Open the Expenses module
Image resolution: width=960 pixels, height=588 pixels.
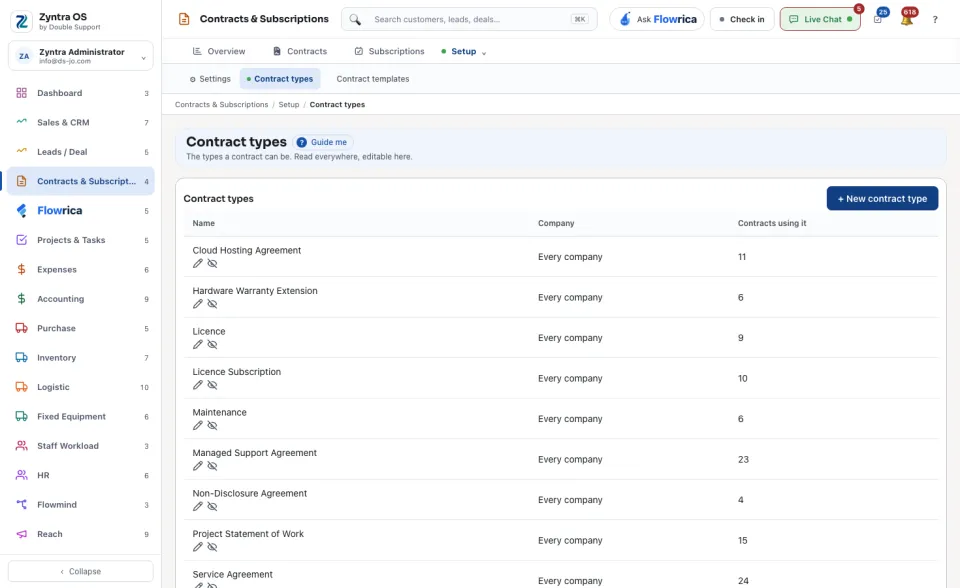[x=81, y=270]
